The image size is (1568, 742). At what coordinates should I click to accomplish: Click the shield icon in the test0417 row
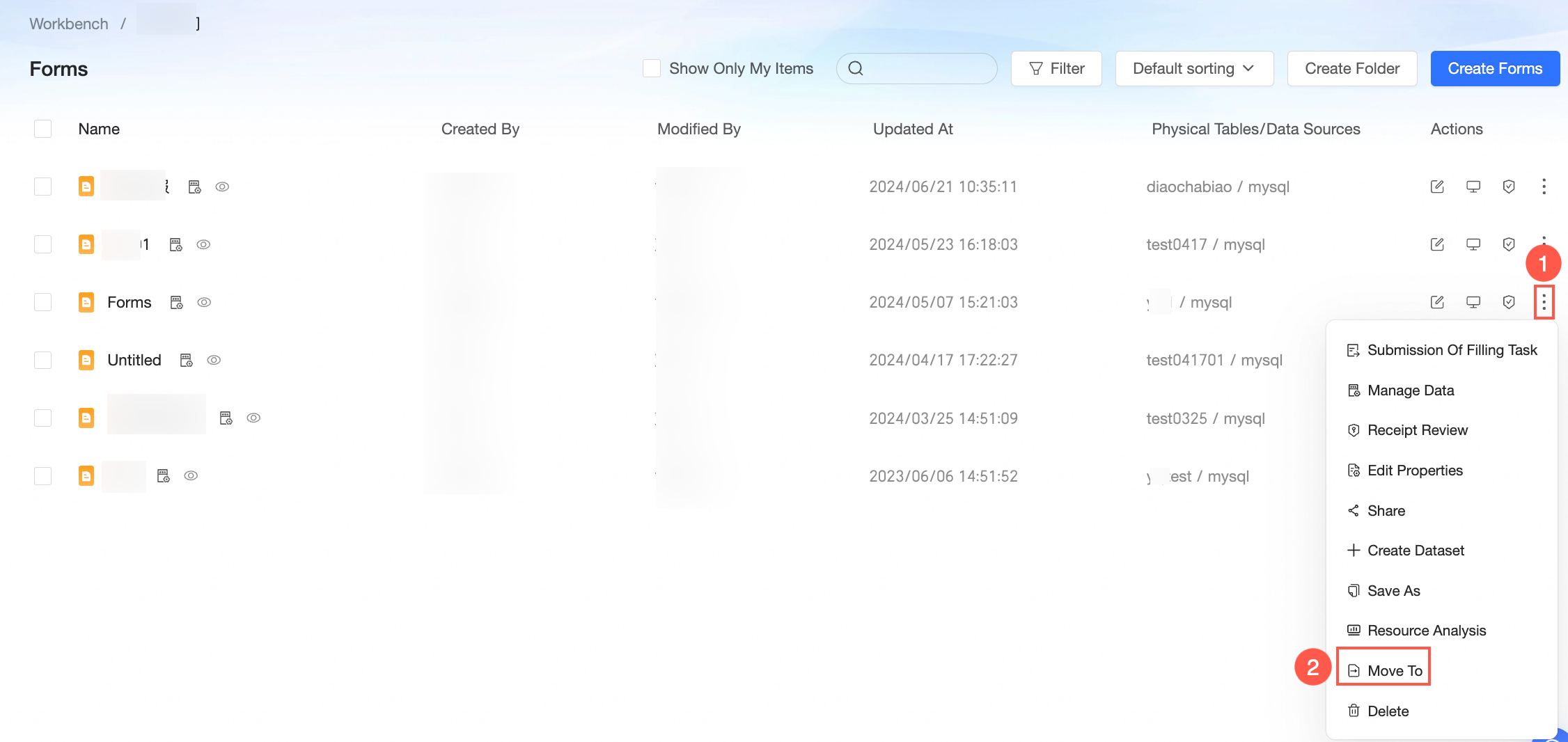tap(1509, 244)
